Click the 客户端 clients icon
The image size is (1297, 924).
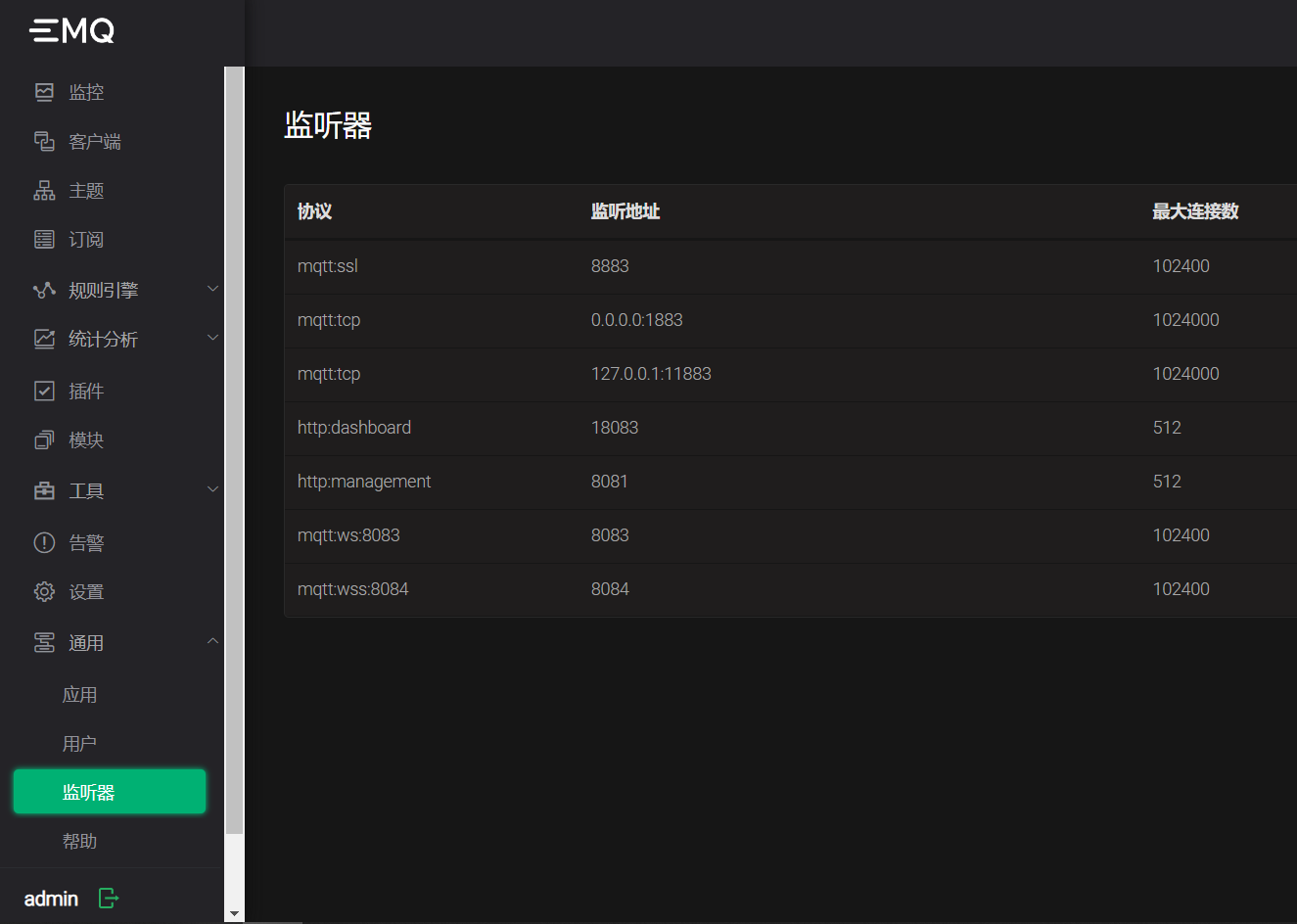(x=44, y=141)
